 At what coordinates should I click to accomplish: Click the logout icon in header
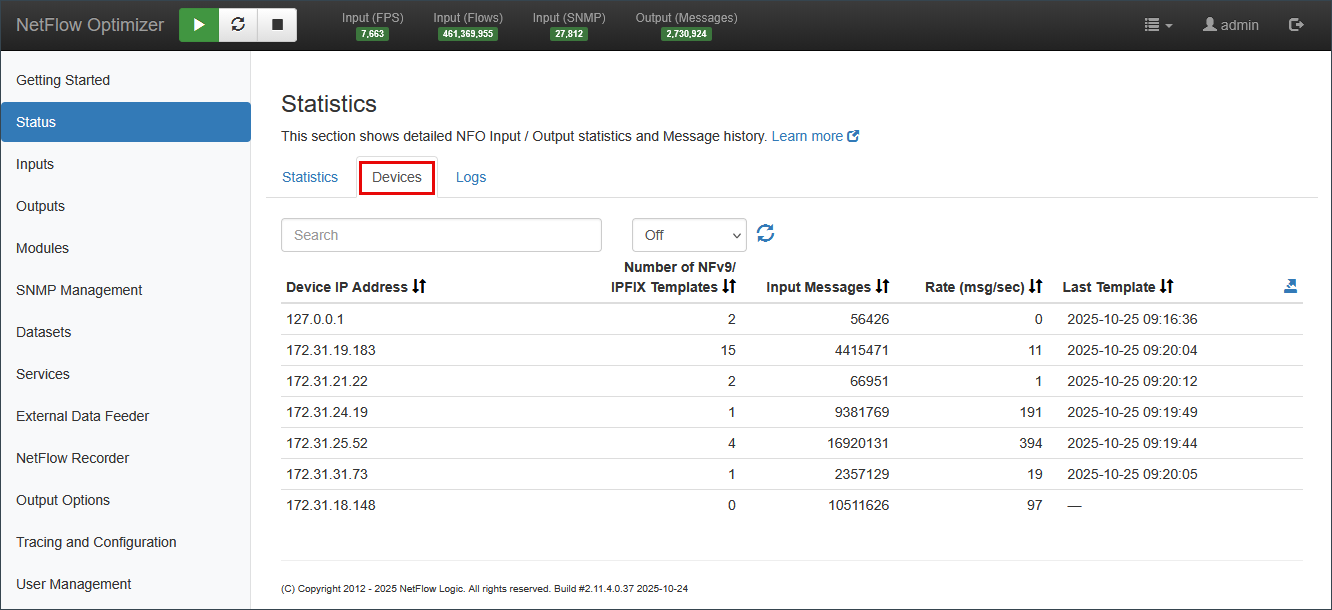[x=1296, y=25]
